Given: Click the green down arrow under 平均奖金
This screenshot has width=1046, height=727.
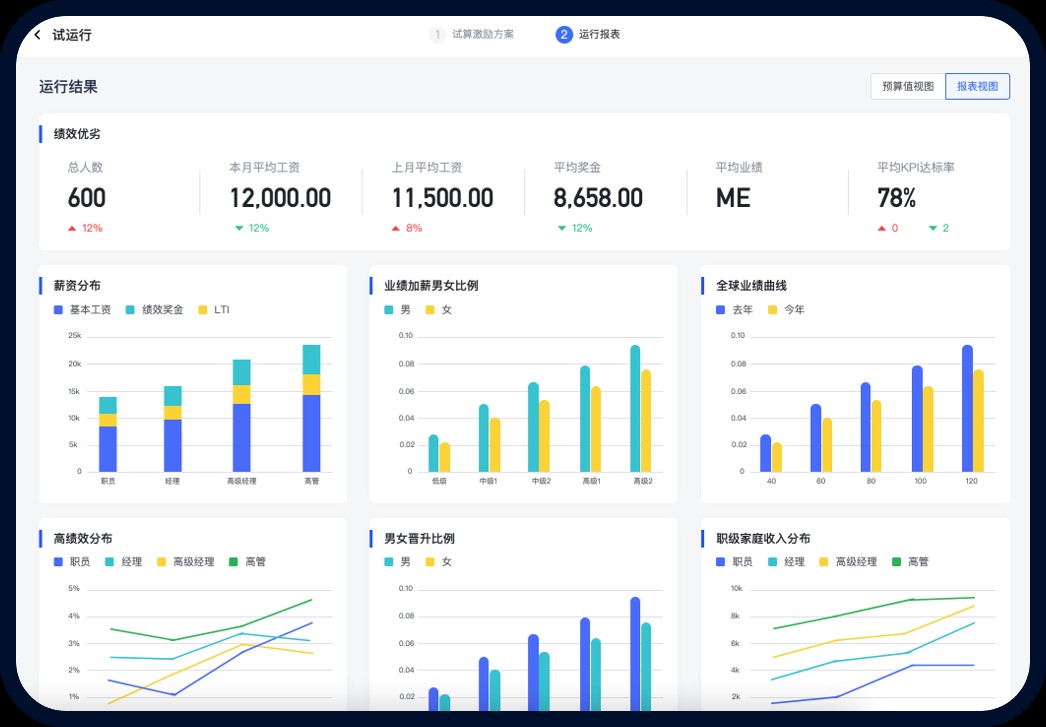Looking at the screenshot, I should [562, 228].
